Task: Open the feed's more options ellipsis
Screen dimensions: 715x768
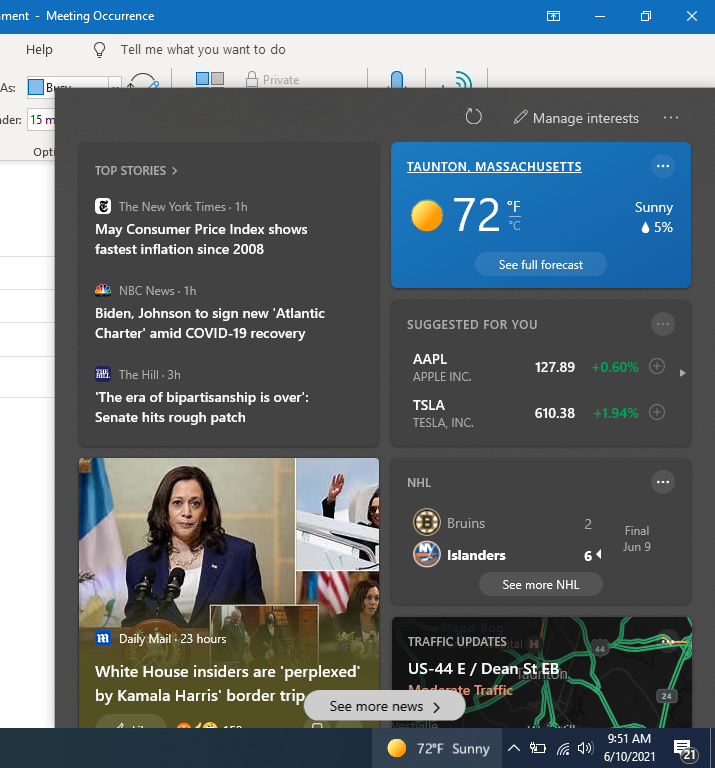Action: 671,118
